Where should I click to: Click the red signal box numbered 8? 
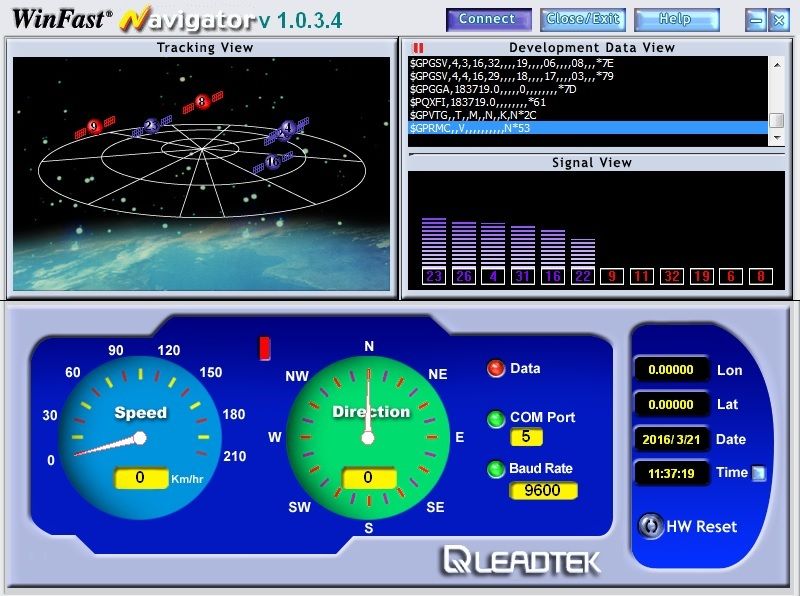click(761, 276)
